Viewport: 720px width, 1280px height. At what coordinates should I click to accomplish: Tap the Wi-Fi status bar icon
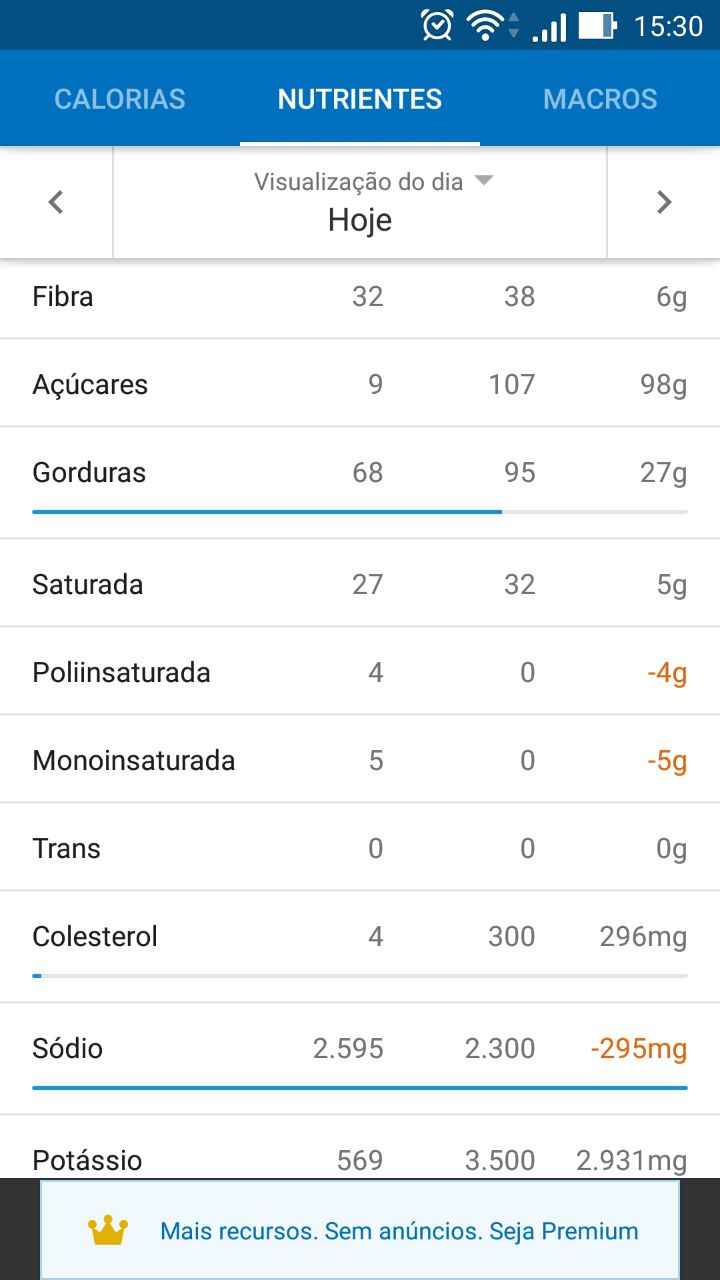point(485,25)
